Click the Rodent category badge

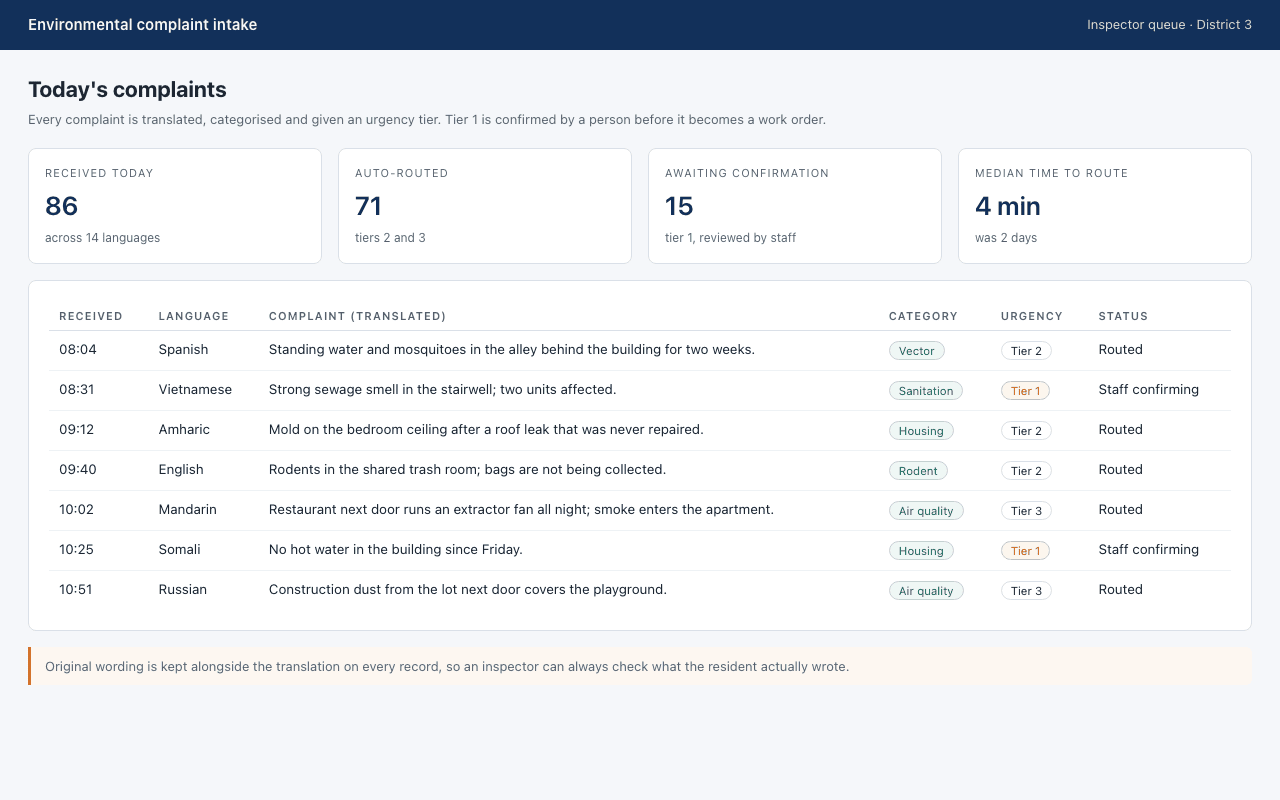918,471
